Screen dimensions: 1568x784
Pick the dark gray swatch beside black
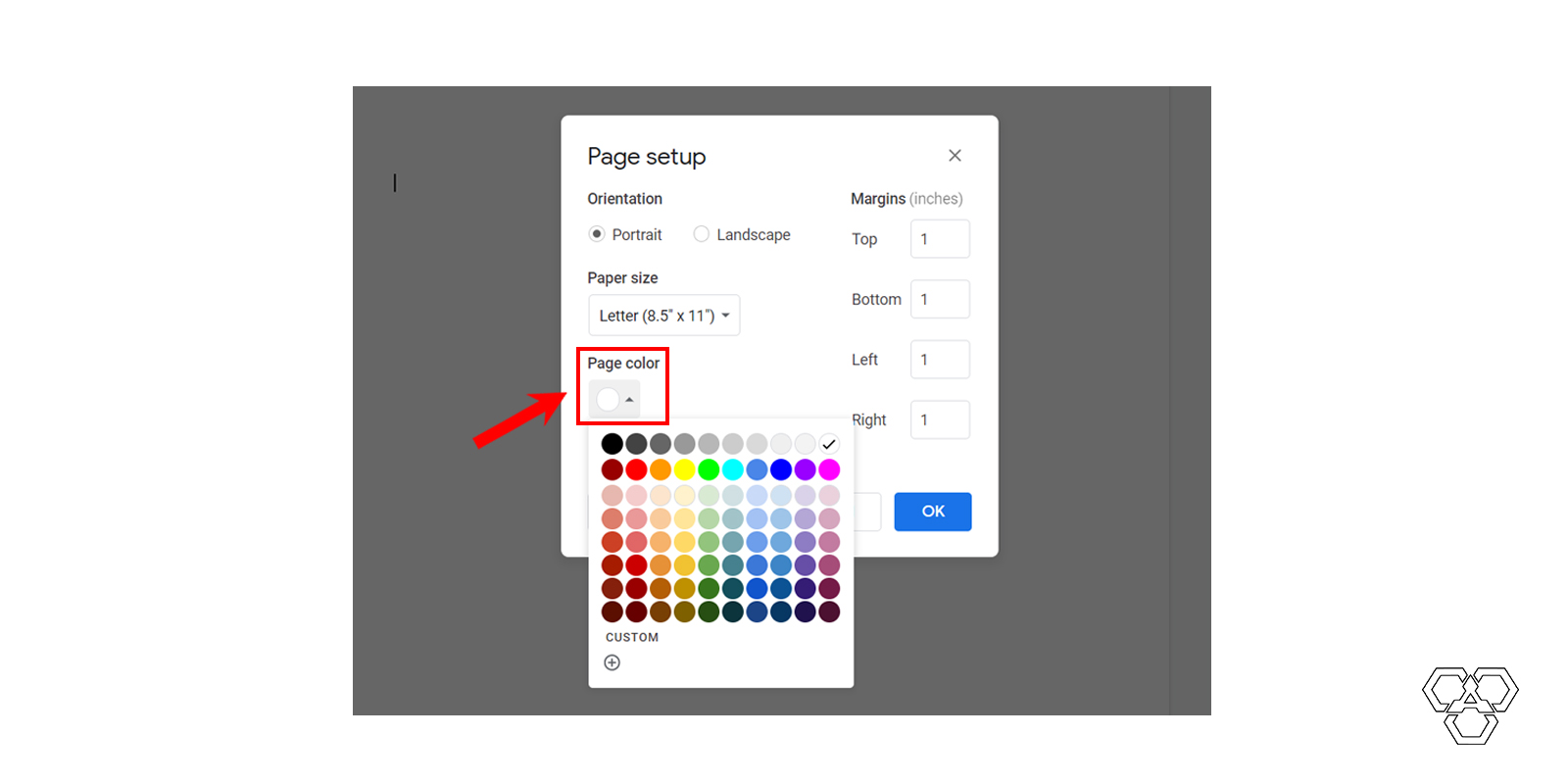(637, 444)
